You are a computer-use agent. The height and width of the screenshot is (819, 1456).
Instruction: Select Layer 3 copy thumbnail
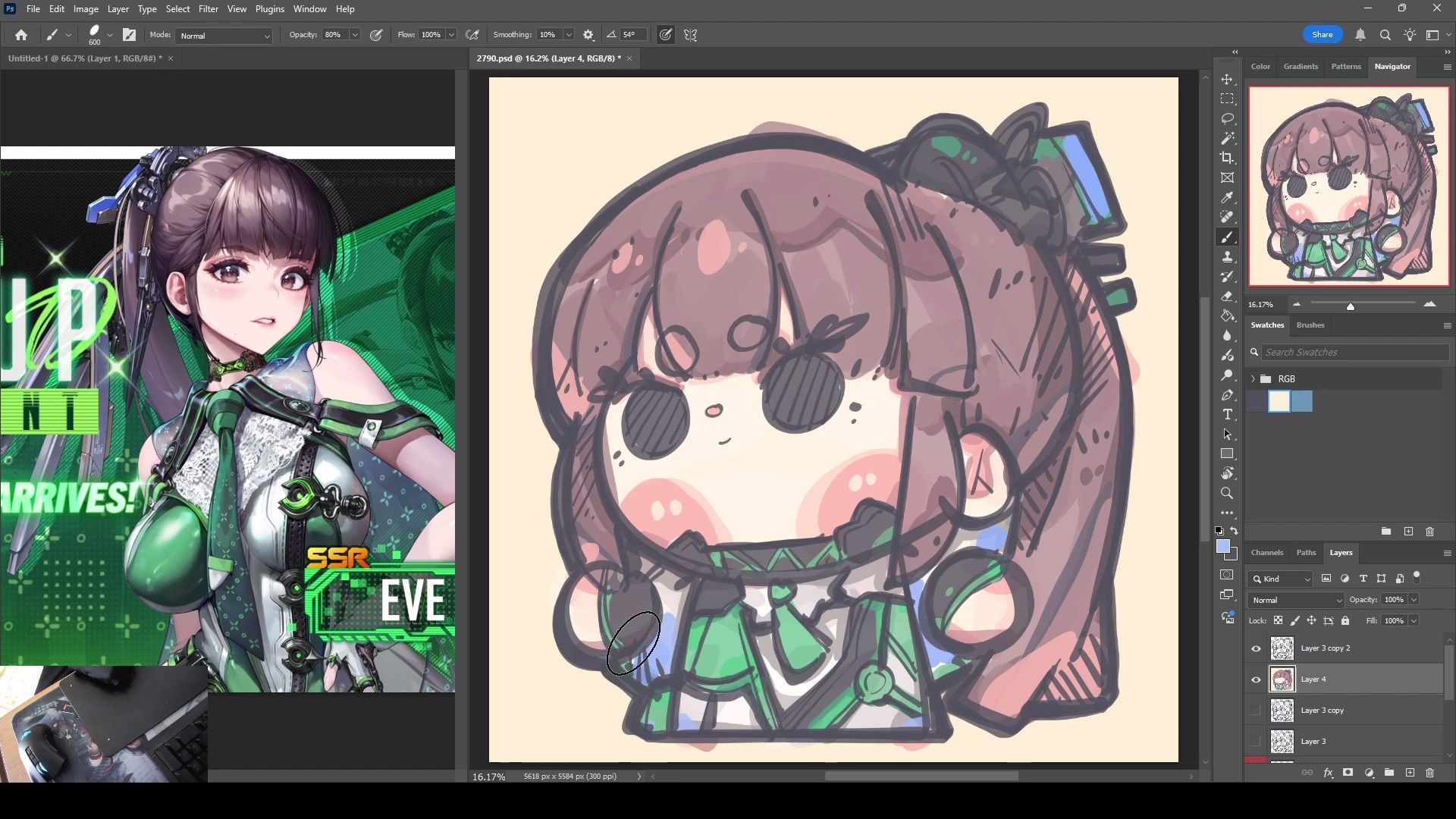click(1282, 711)
